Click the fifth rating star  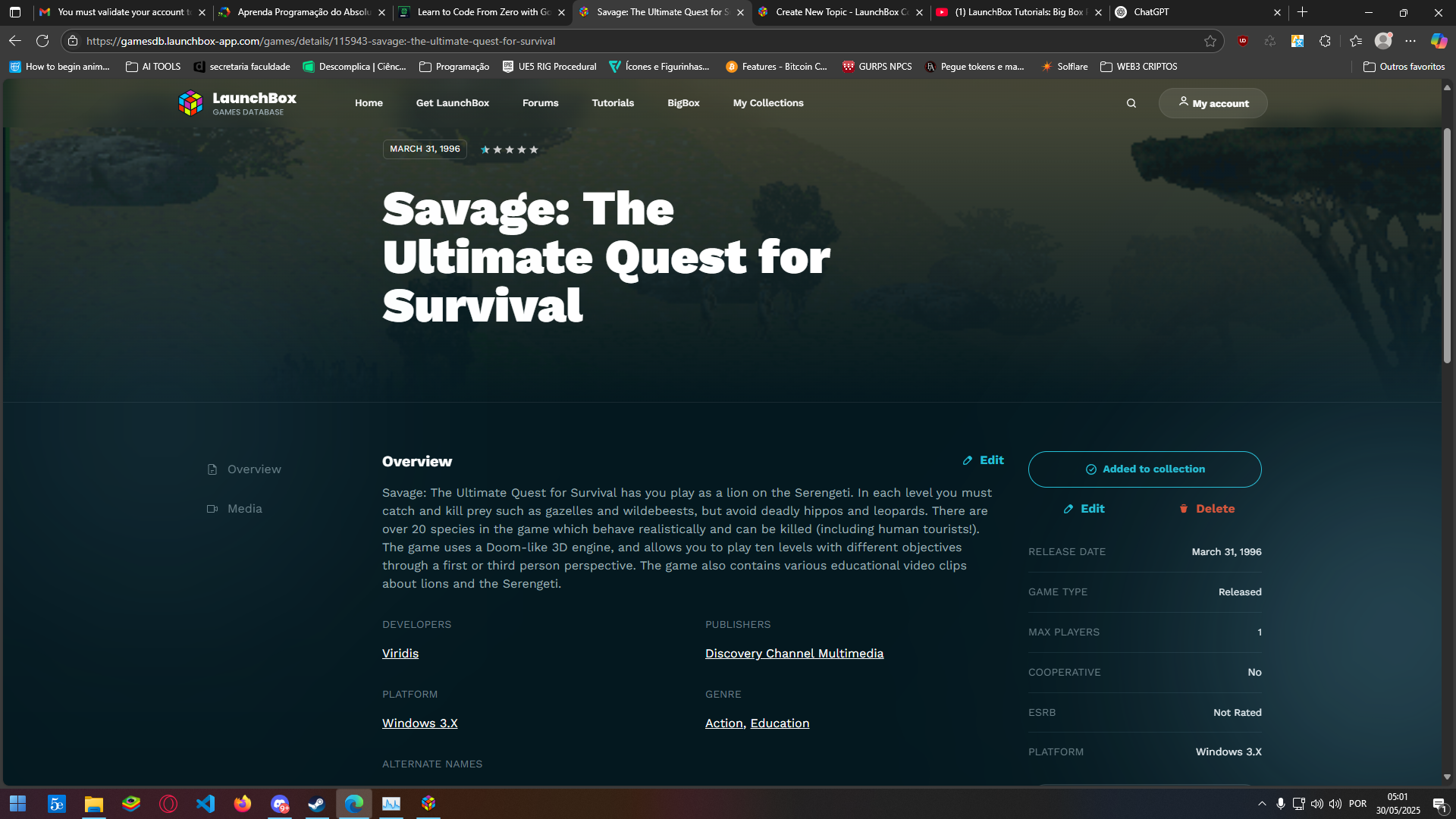coord(534,149)
